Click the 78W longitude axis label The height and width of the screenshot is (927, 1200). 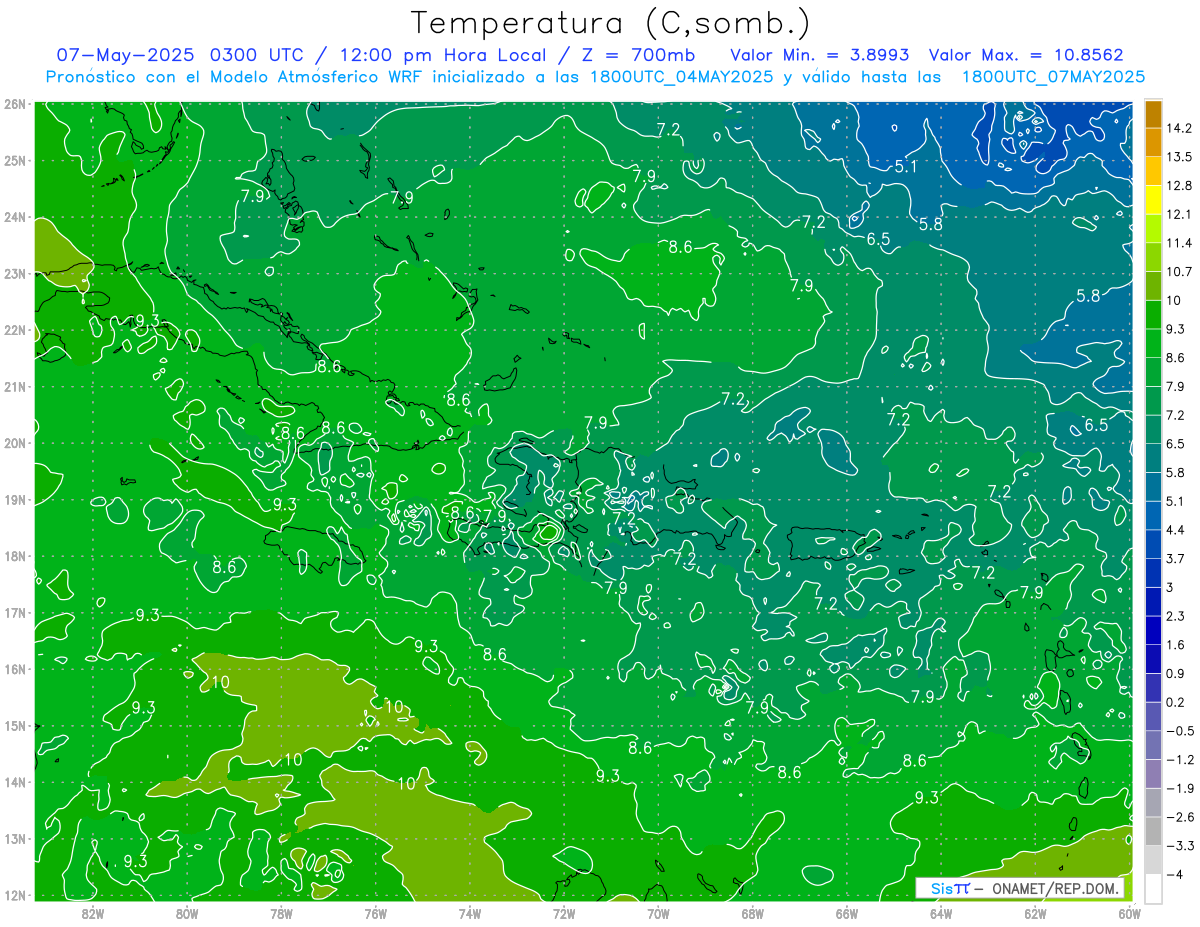(281, 913)
